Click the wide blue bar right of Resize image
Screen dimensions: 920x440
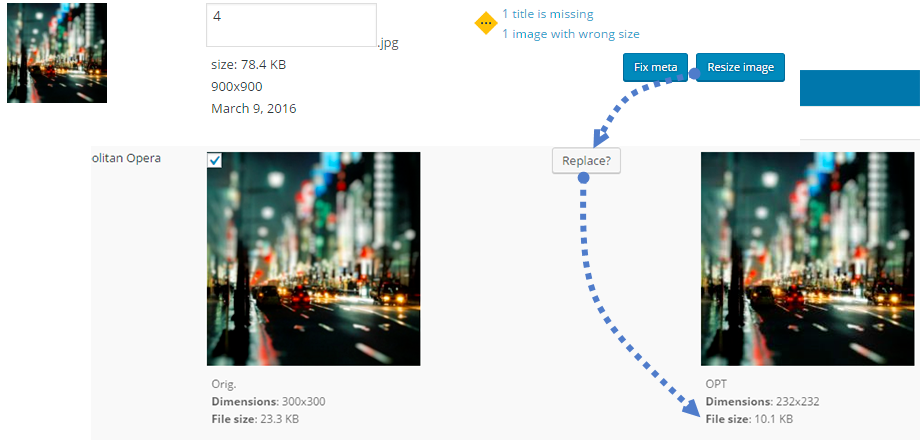click(860, 87)
